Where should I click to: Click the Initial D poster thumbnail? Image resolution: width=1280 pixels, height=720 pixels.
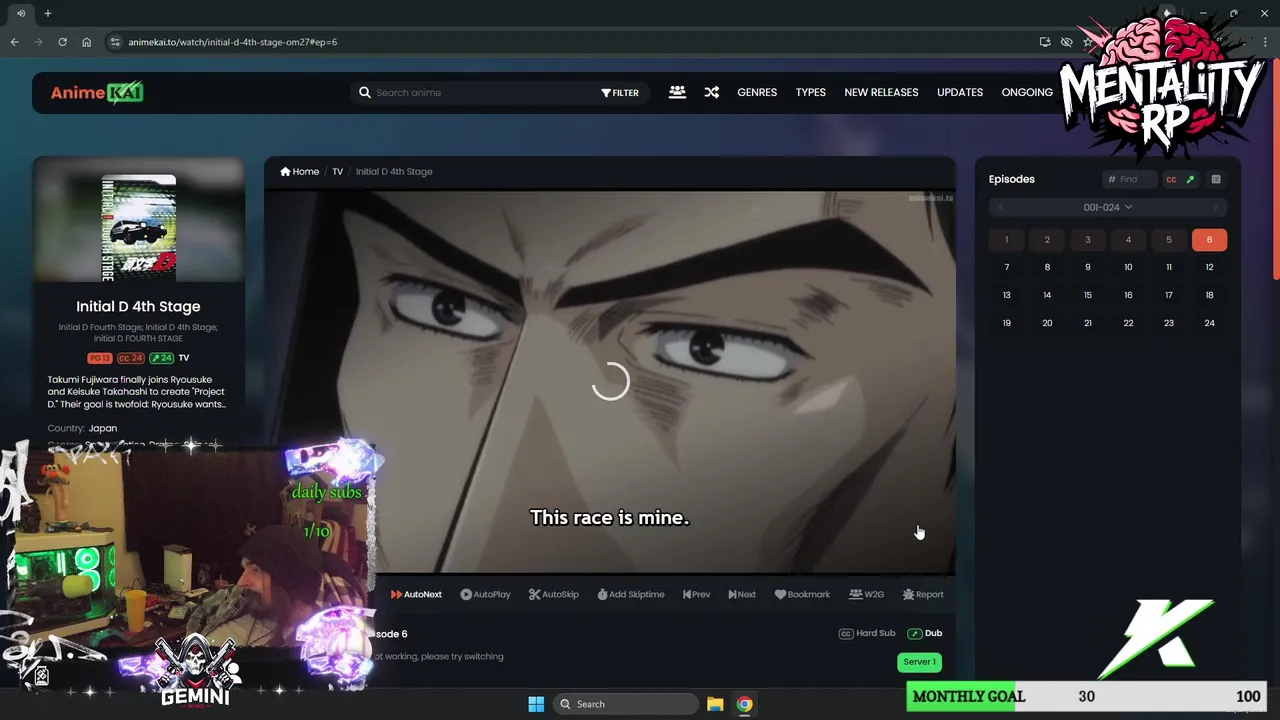(x=139, y=228)
